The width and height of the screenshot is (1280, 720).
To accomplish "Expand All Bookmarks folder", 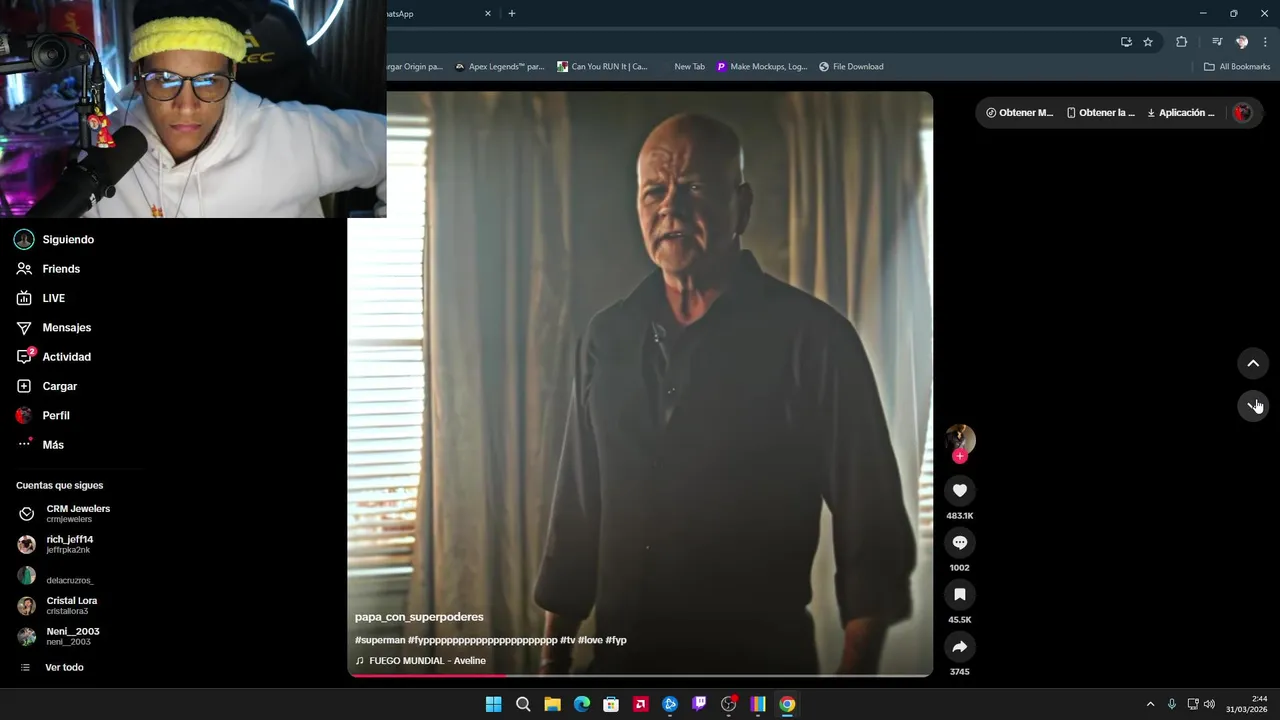I will pos(1237,67).
